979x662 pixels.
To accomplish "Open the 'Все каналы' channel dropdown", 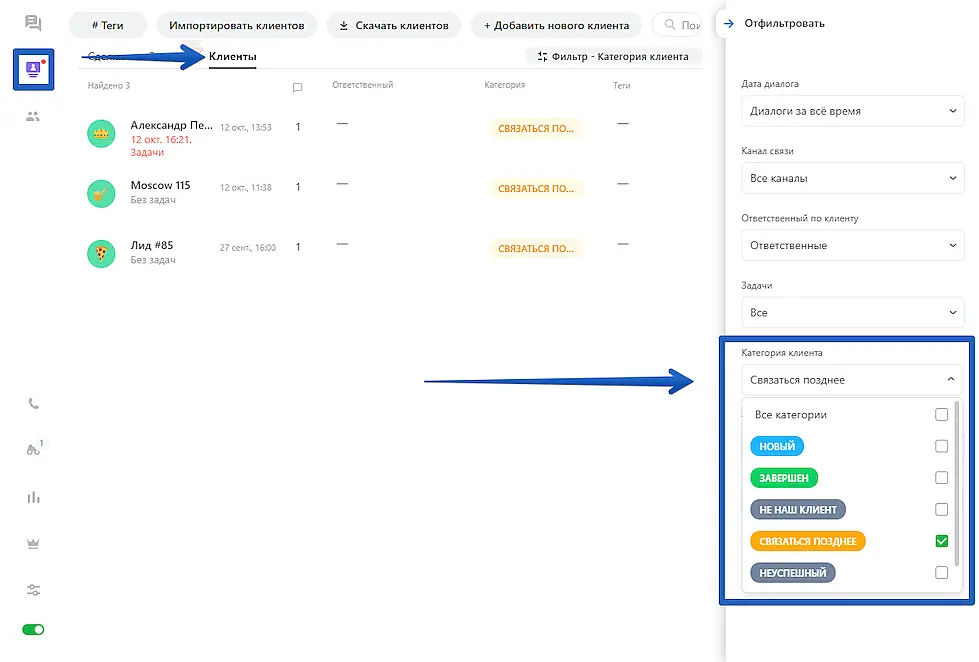I will [x=852, y=178].
